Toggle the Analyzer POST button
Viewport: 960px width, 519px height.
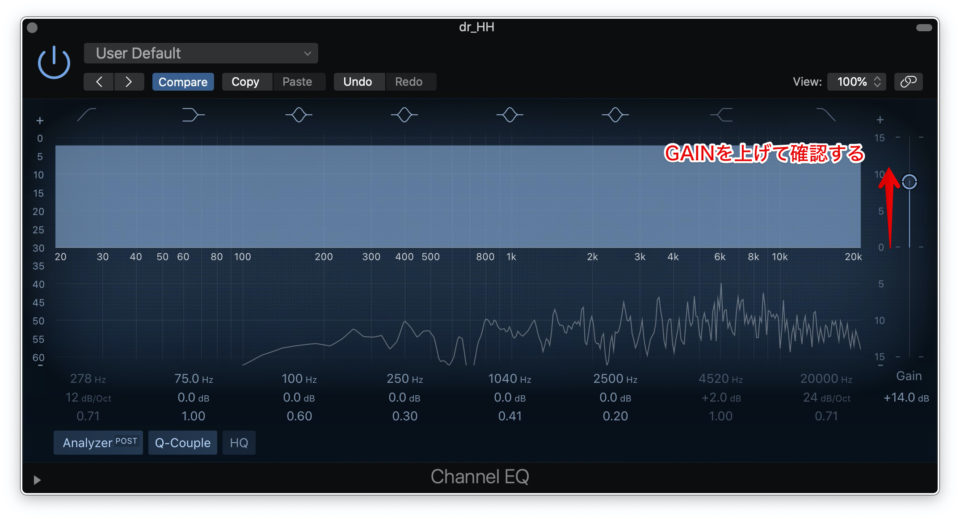coord(99,442)
